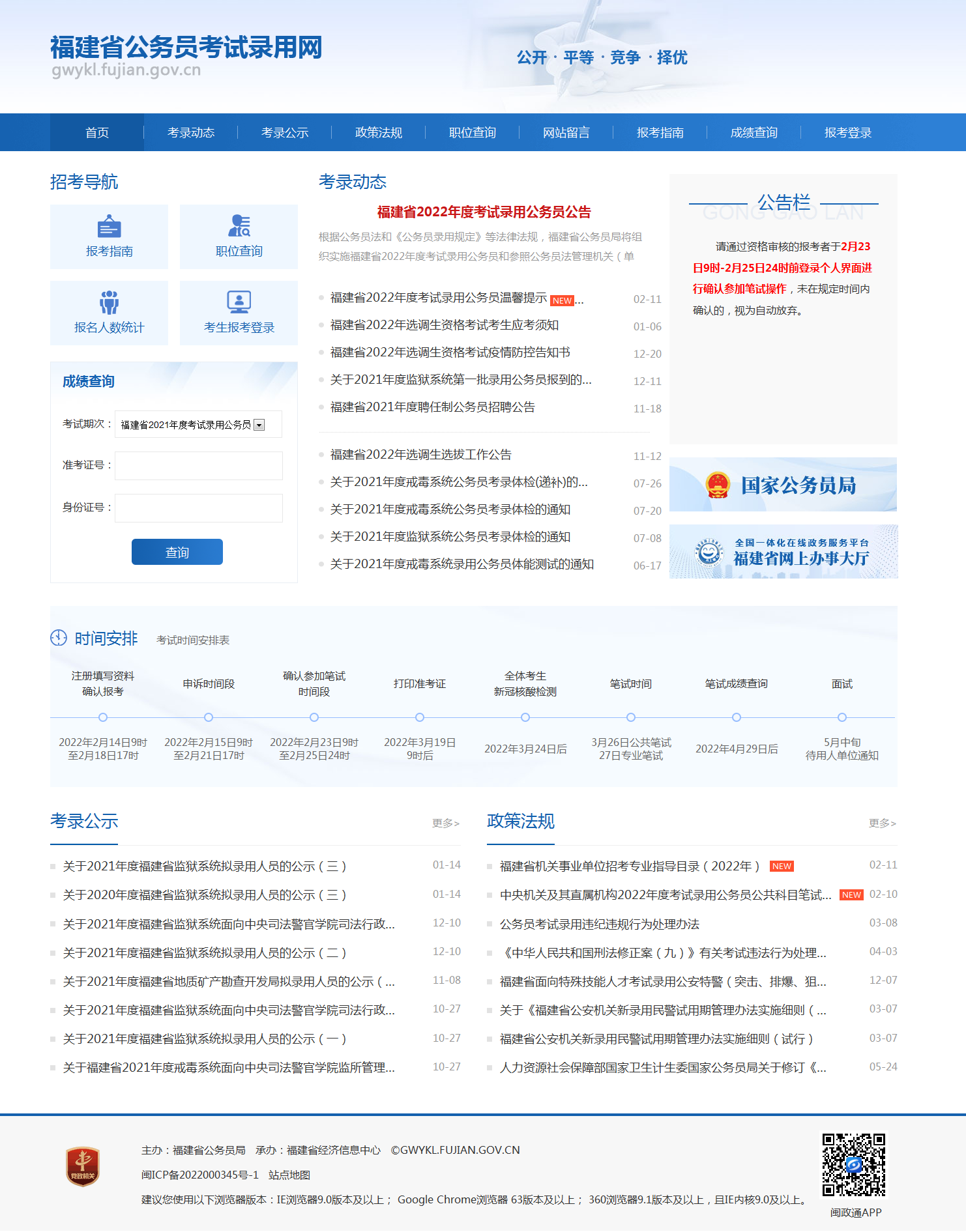
Task: Click the 闽政通APP QR code
Action: click(x=854, y=1165)
